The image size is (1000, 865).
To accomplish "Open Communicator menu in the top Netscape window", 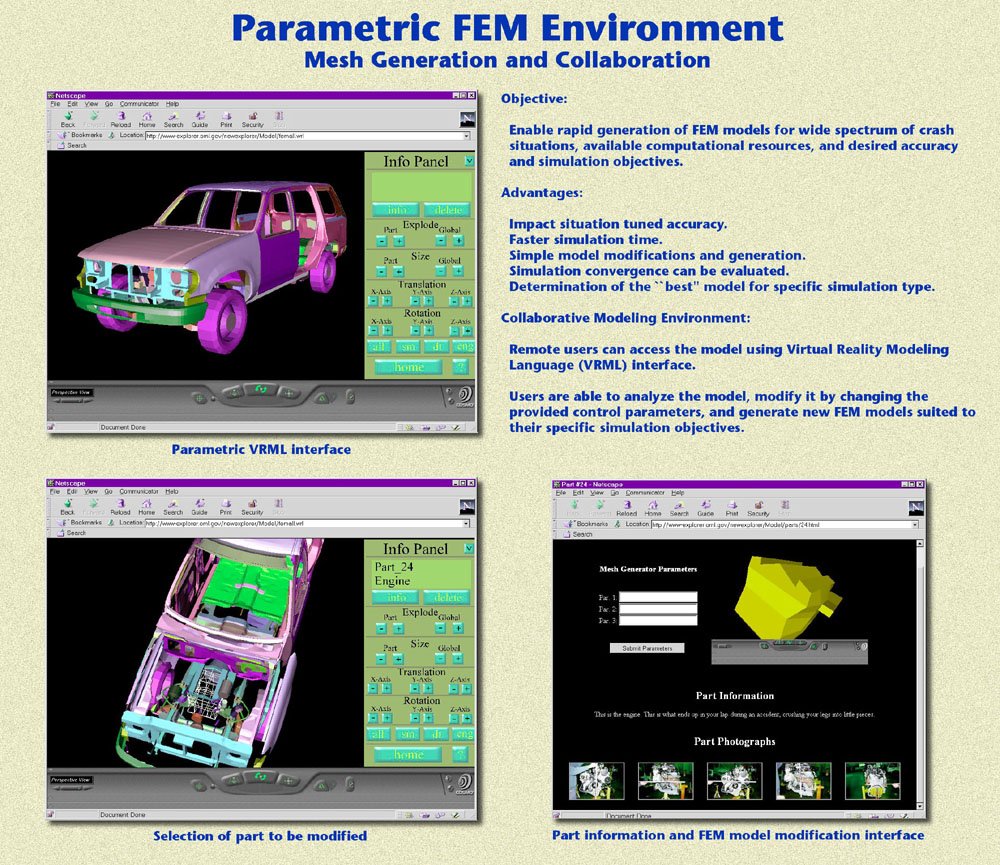I will click(139, 103).
